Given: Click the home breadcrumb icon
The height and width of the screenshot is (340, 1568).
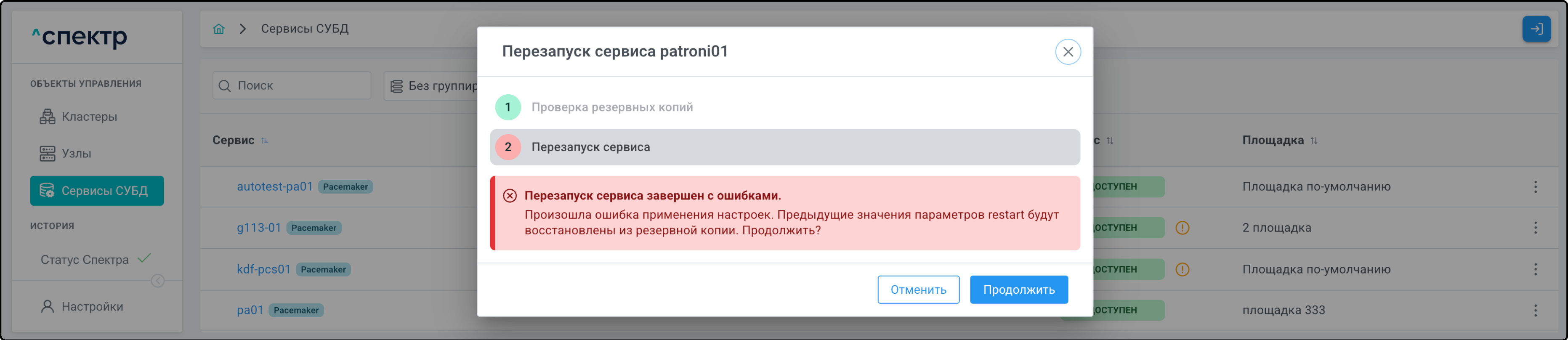Looking at the screenshot, I should 218,29.
